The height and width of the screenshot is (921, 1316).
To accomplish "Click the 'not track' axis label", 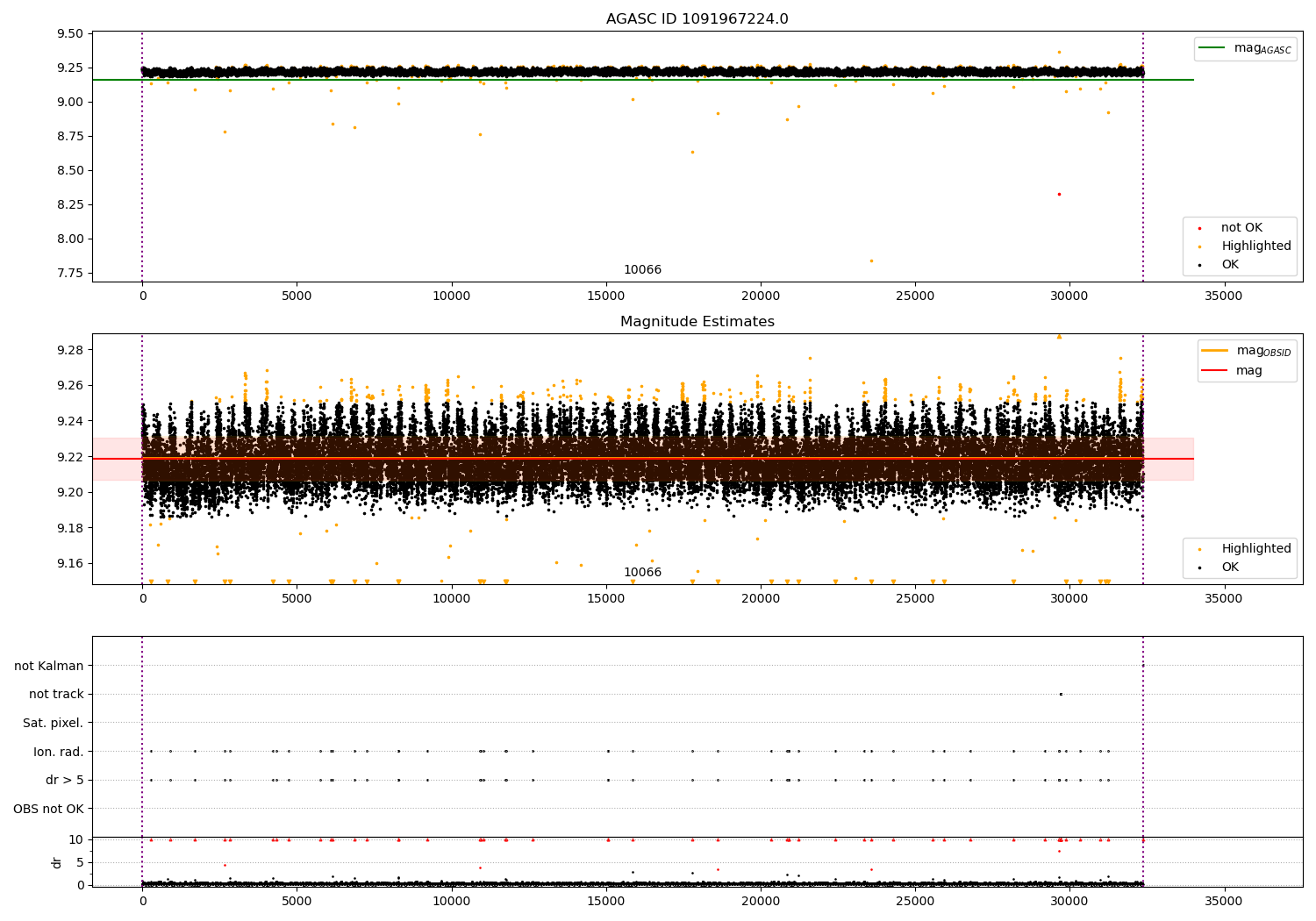I will coord(56,694).
